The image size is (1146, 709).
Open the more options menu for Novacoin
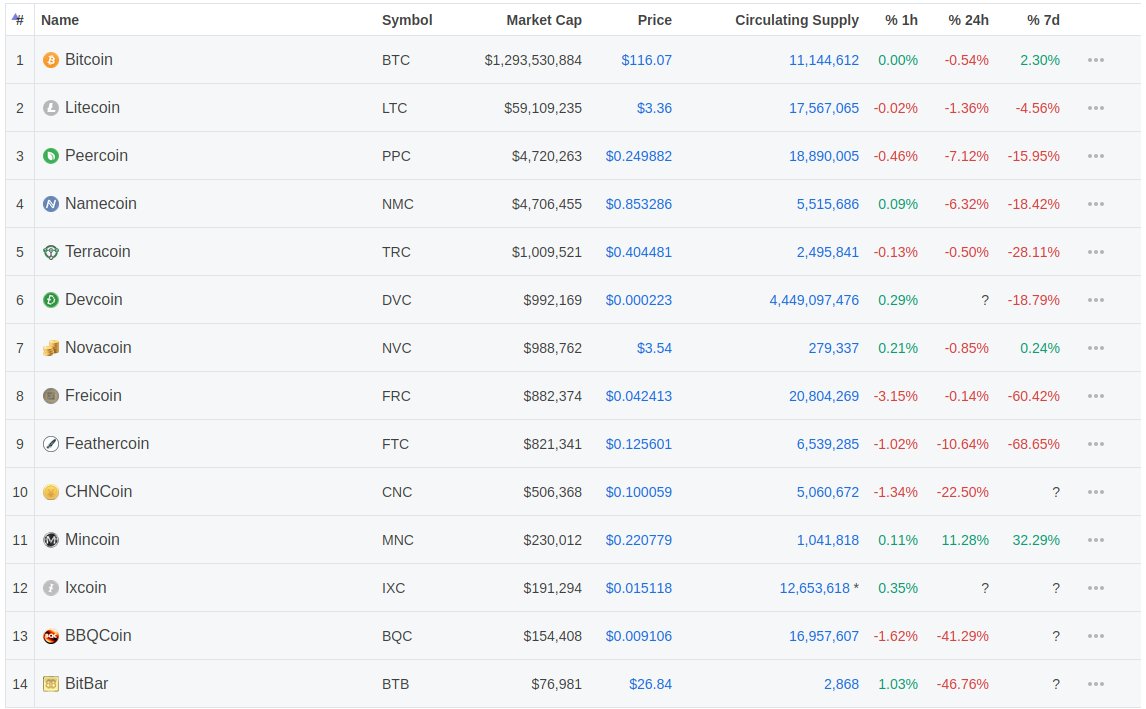click(1096, 348)
